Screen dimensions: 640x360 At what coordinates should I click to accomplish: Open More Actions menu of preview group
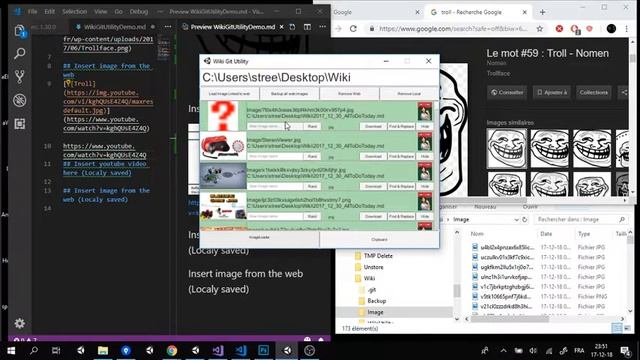coord(322,27)
